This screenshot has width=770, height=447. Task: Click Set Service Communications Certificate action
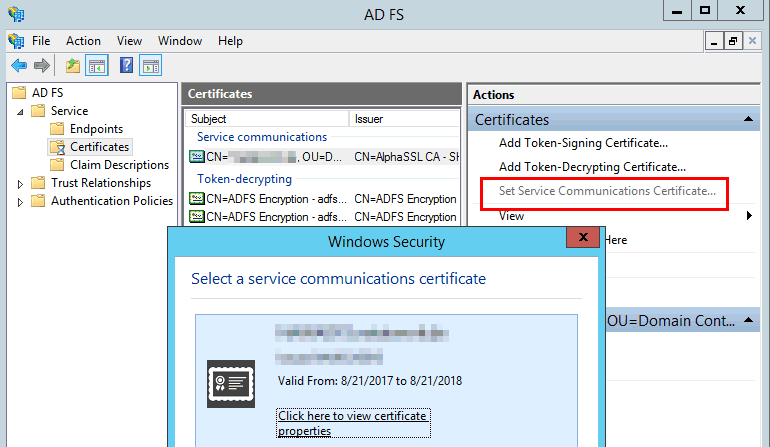coord(607,191)
